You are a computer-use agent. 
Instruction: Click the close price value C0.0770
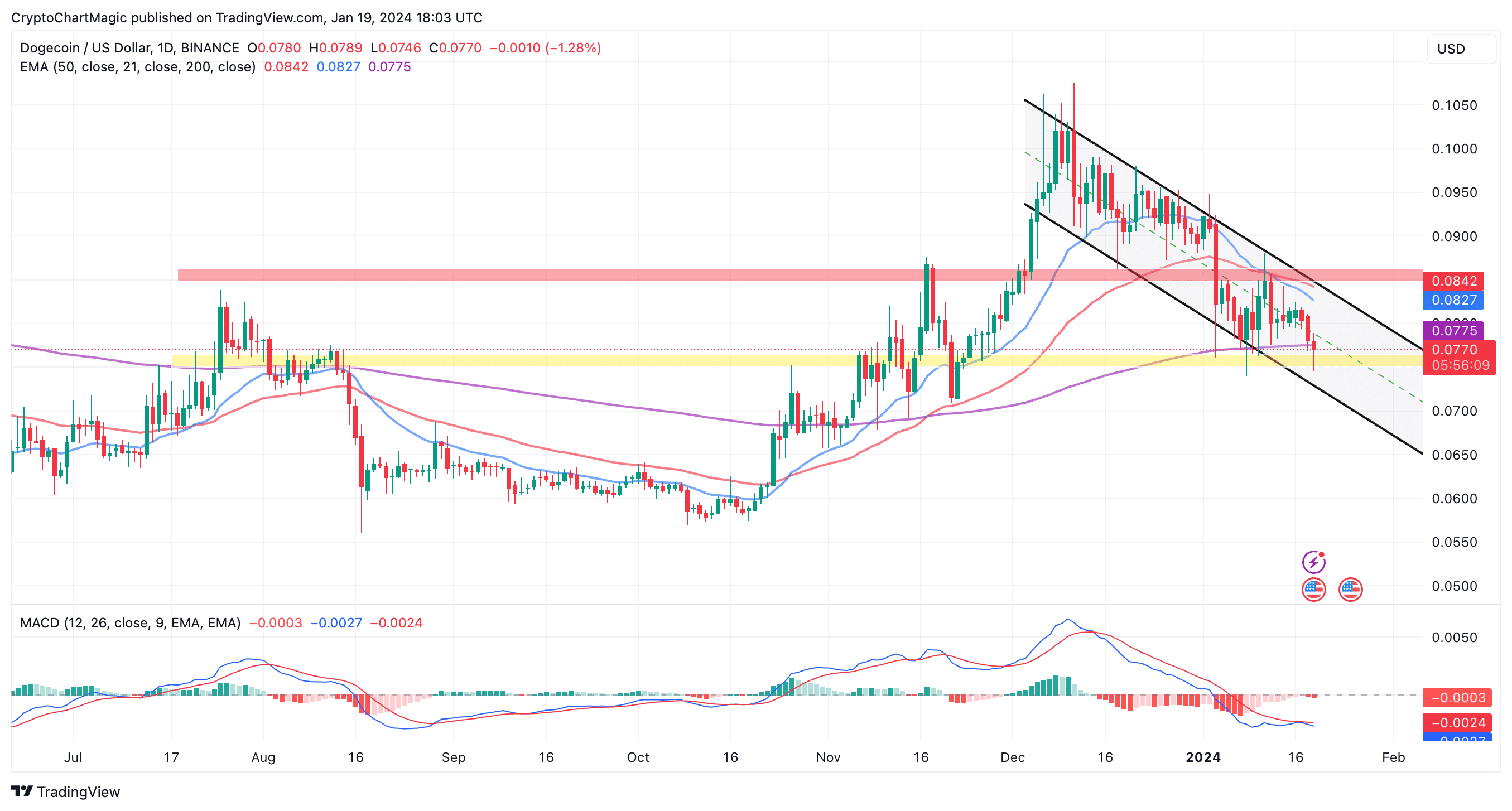(455, 48)
